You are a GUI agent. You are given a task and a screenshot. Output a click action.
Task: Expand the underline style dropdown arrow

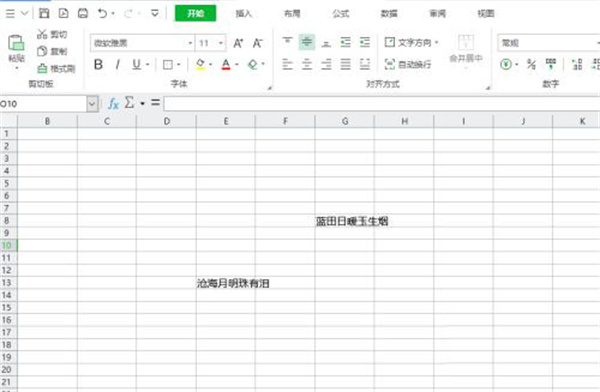coord(147,64)
